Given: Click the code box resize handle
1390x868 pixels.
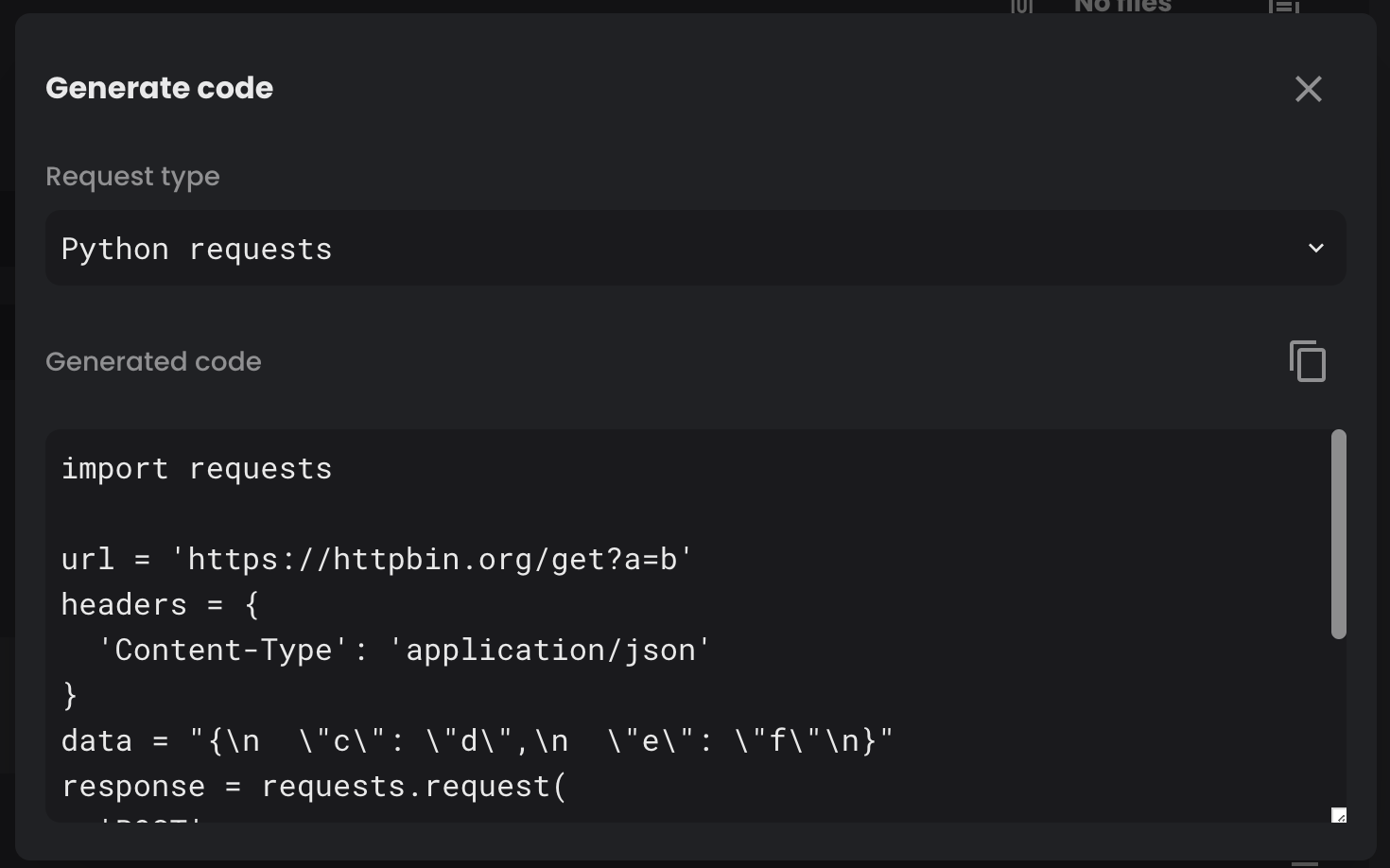Looking at the screenshot, I should click(1338, 815).
